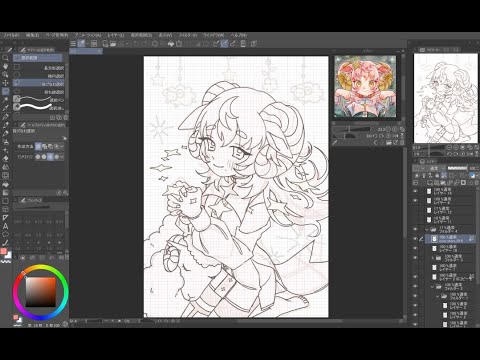Click the Redo arrow in command bar
480x360 pixels.
click(x=144, y=44)
